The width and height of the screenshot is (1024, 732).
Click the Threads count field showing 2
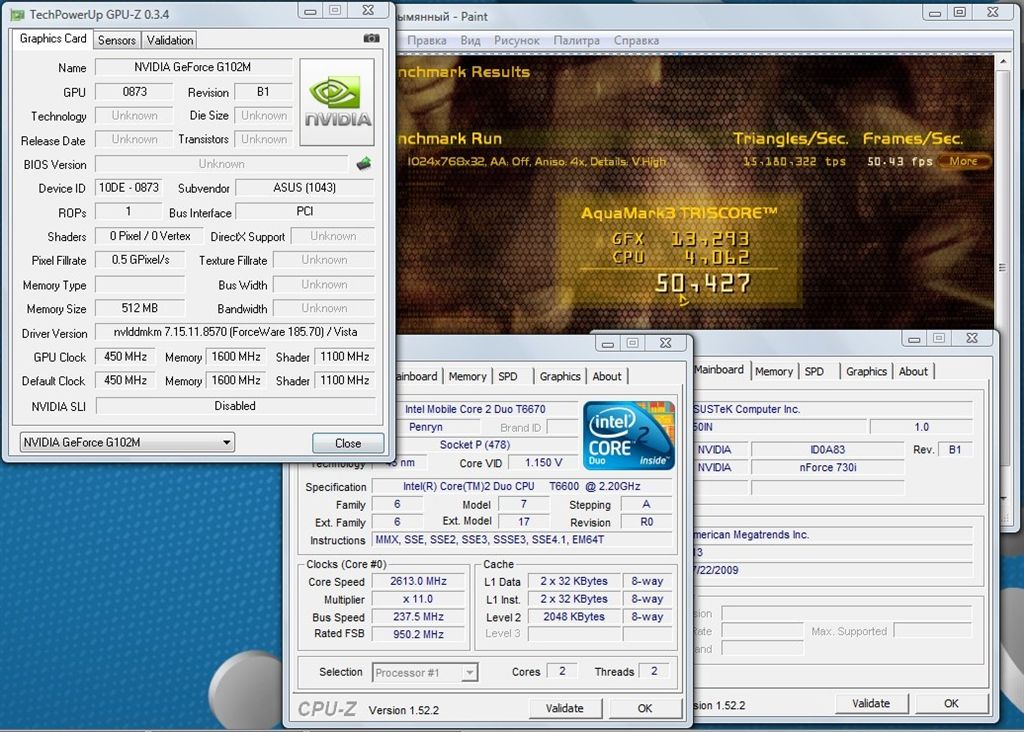click(654, 671)
